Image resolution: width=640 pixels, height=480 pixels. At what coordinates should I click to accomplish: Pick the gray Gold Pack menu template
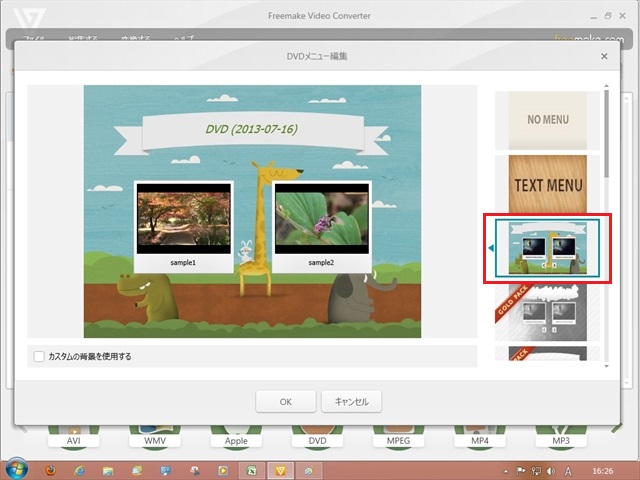pos(547,313)
